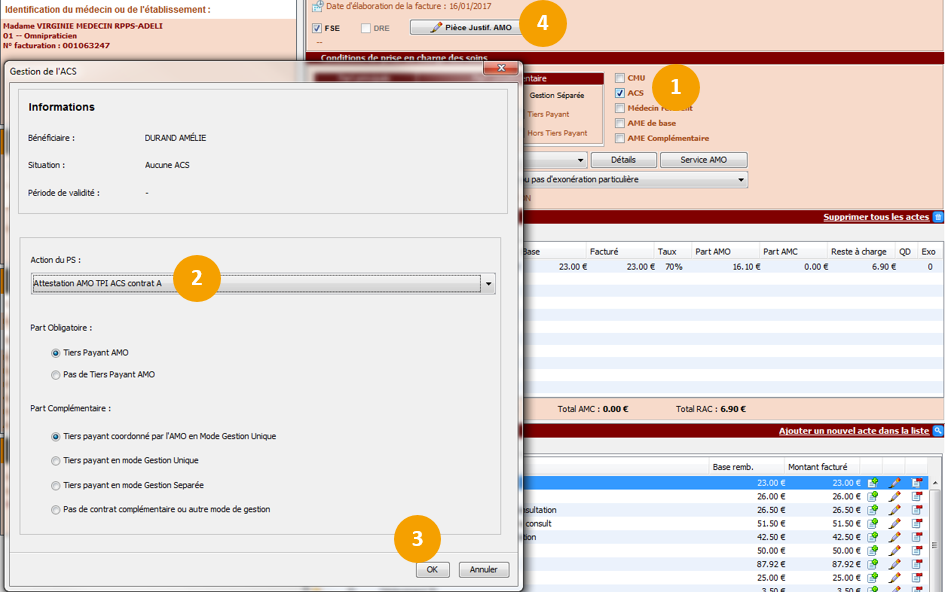The width and height of the screenshot is (945, 592).
Task: Uncheck the ACS checkbox
Action: 620,93
